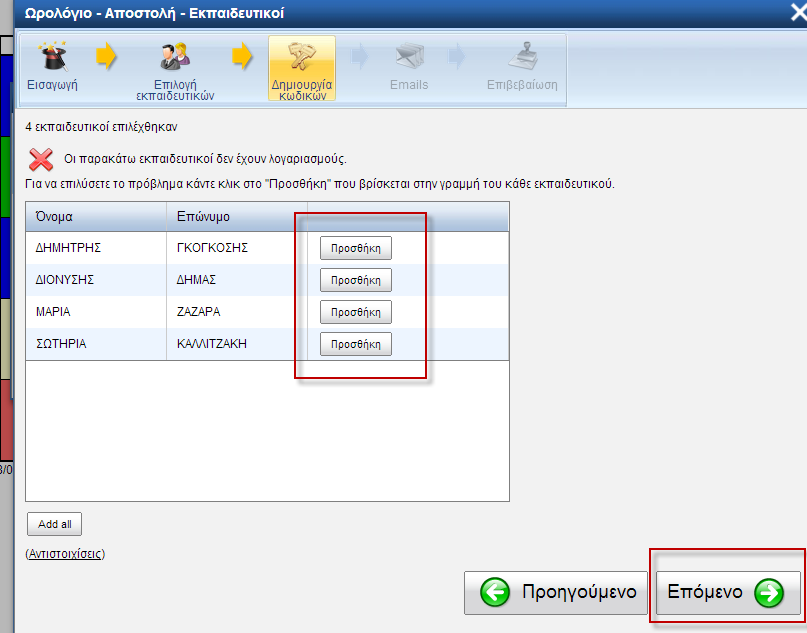This screenshot has height=633, width=807.
Task: Go to the Emails step label
Action: pyautogui.click(x=409, y=85)
